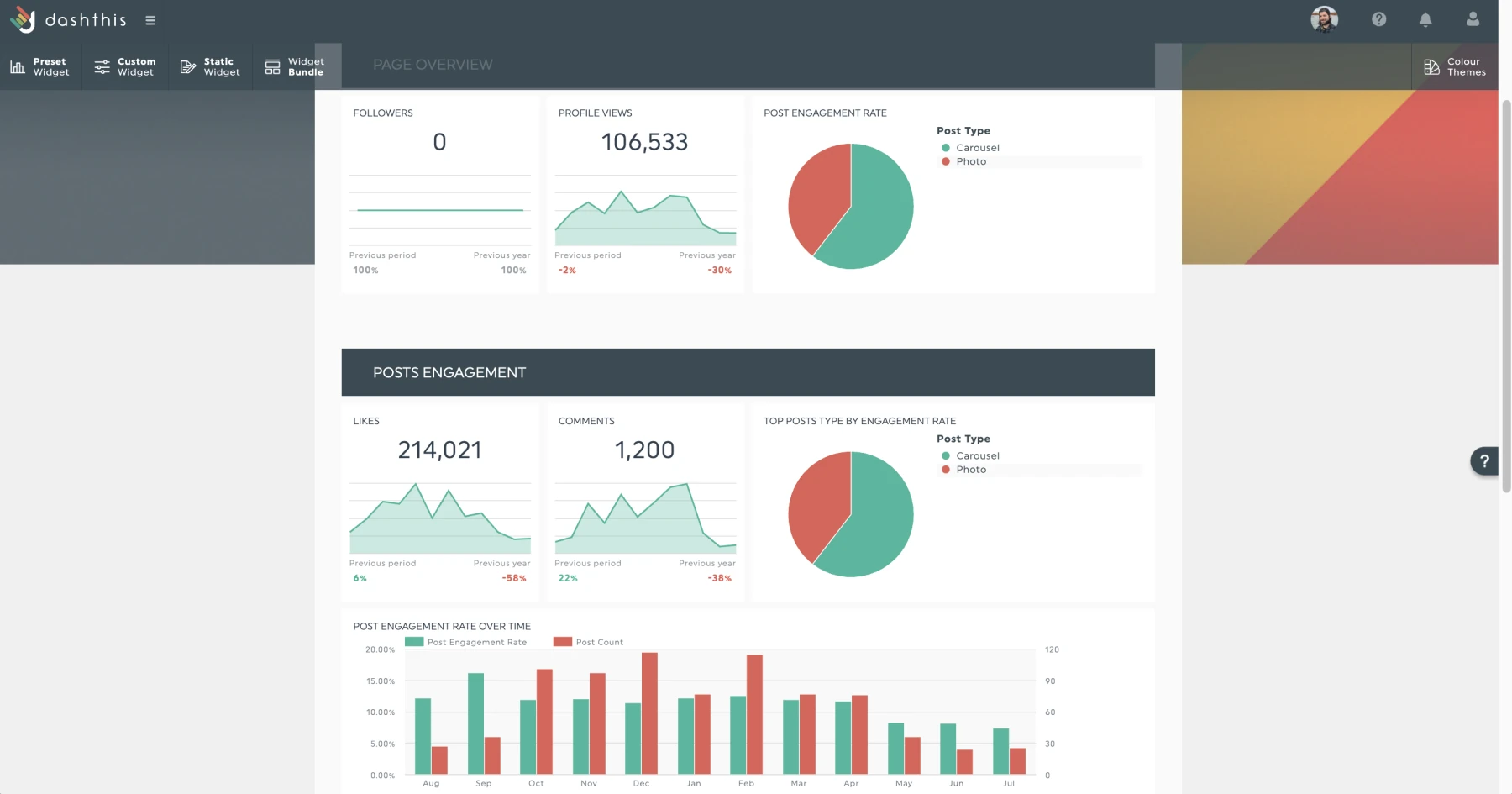
Task: Click the Likes area chart
Action: click(x=440, y=518)
